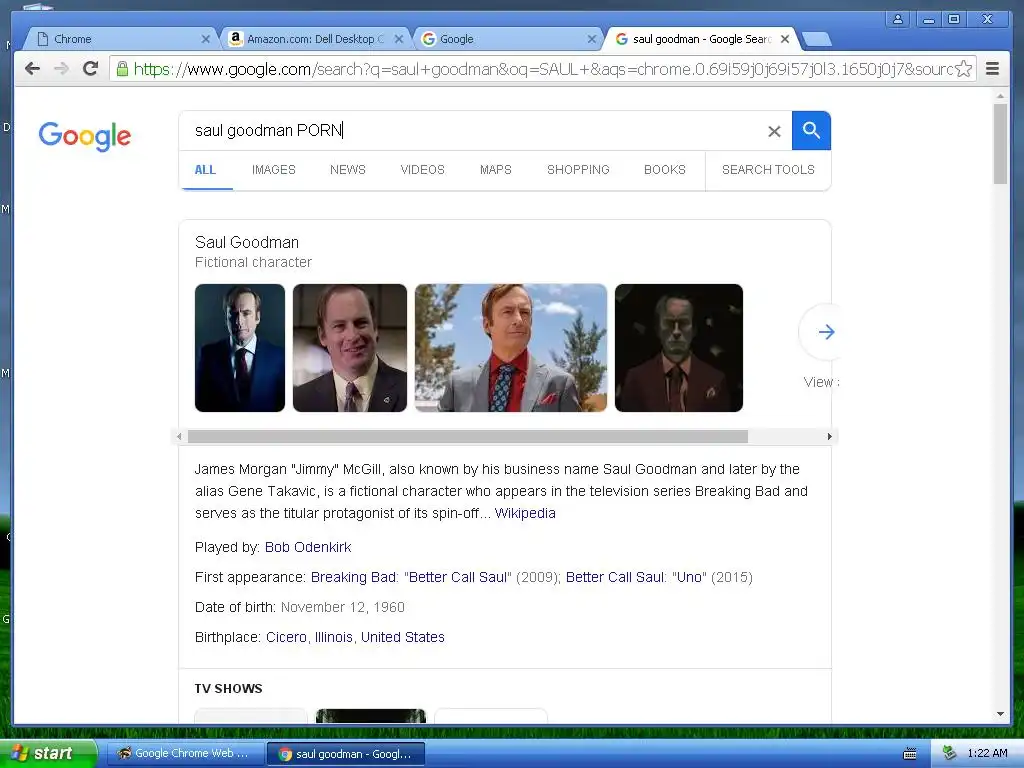Screen dimensions: 1024x768
Task: Open the dark blue suit portrait thumbnail
Action: coord(240,348)
